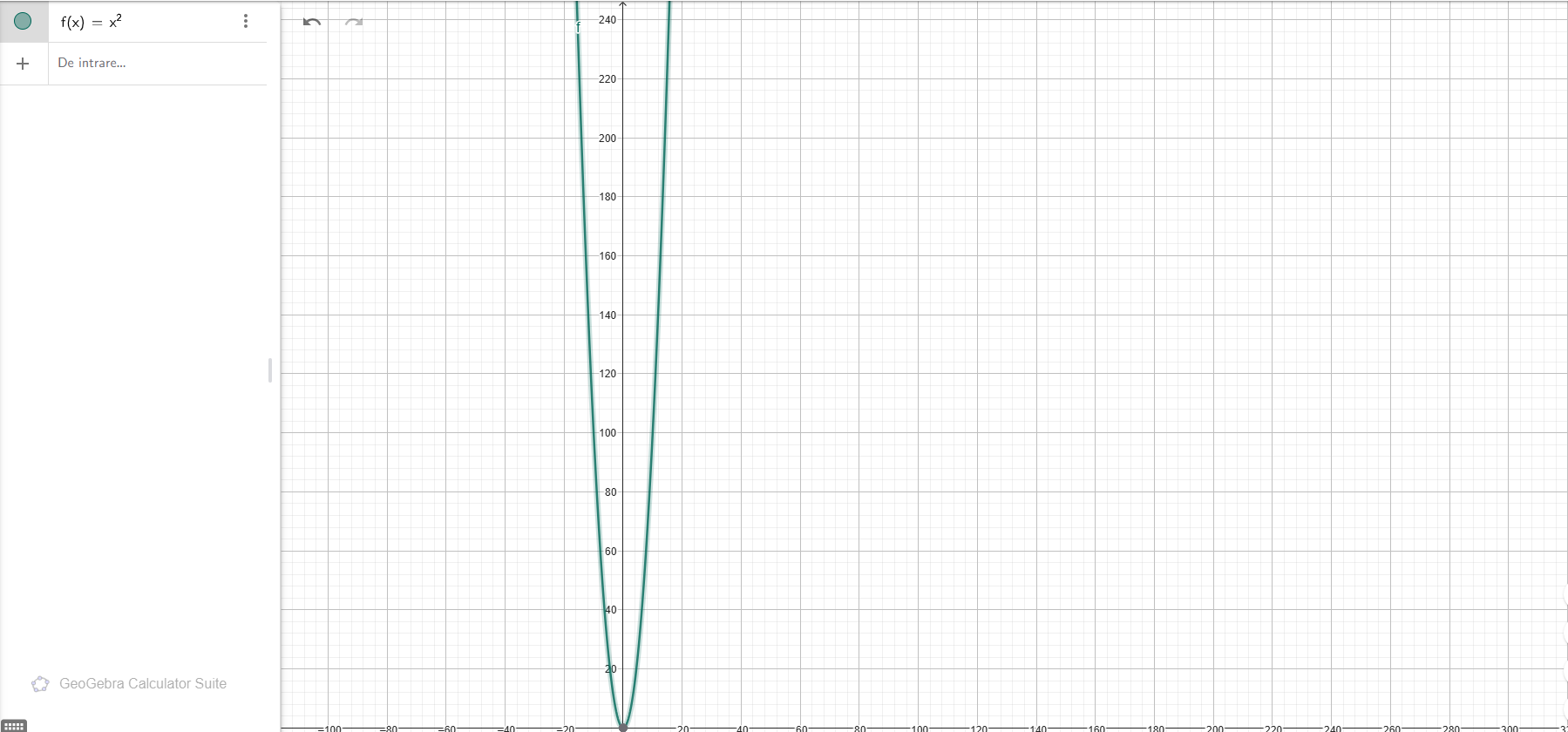1568x732 pixels.
Task: Open the three-dot menu for f(x)
Action: [246, 21]
